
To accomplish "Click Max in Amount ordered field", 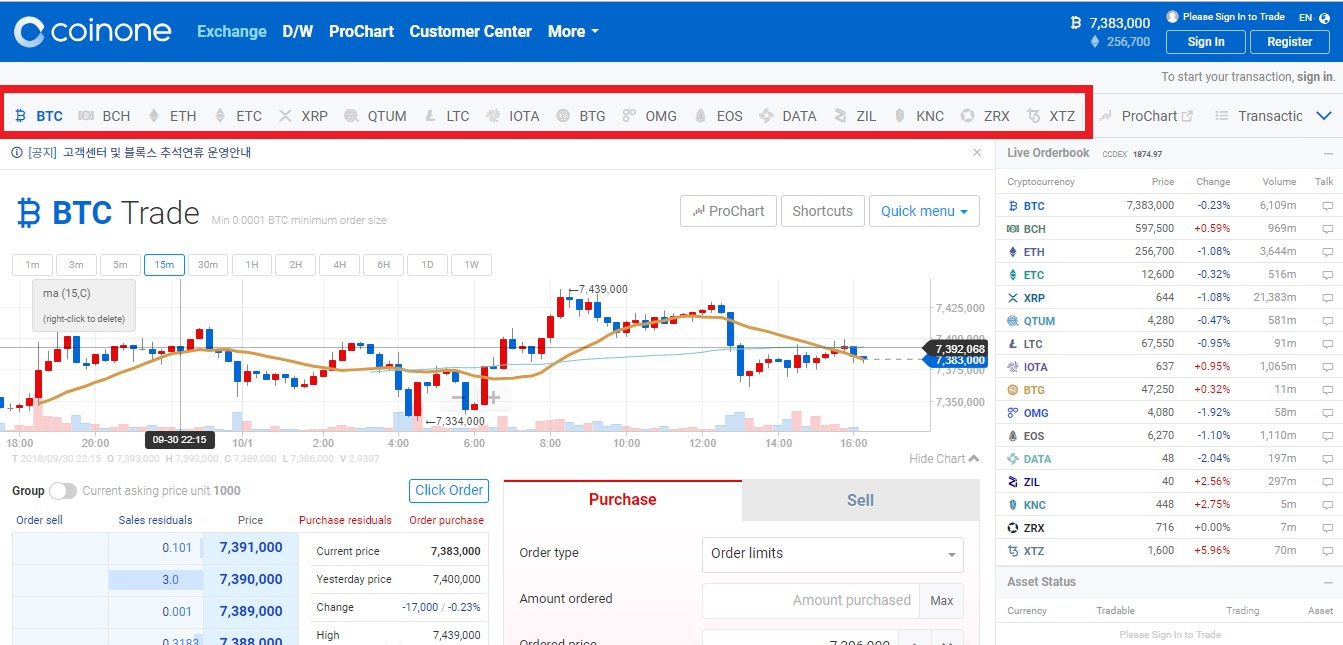I will coord(941,601).
